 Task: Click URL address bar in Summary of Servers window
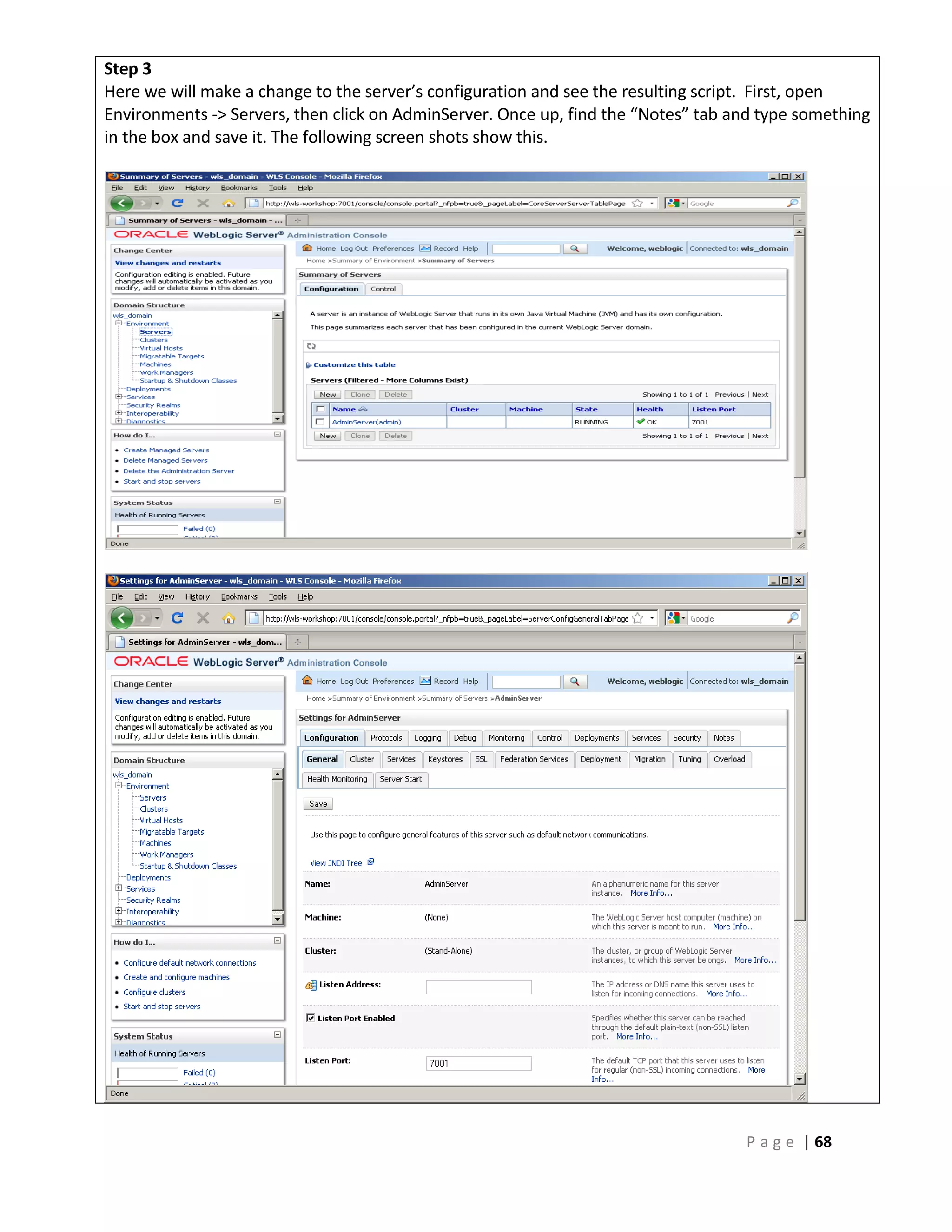(x=445, y=204)
